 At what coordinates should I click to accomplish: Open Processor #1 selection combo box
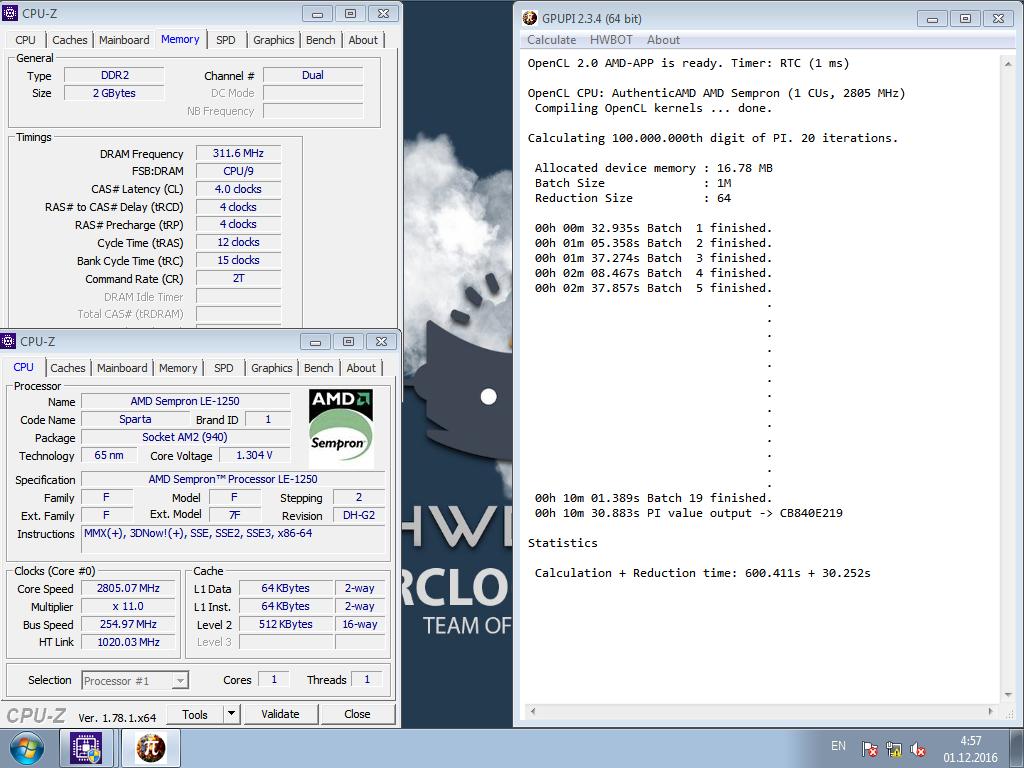point(135,680)
